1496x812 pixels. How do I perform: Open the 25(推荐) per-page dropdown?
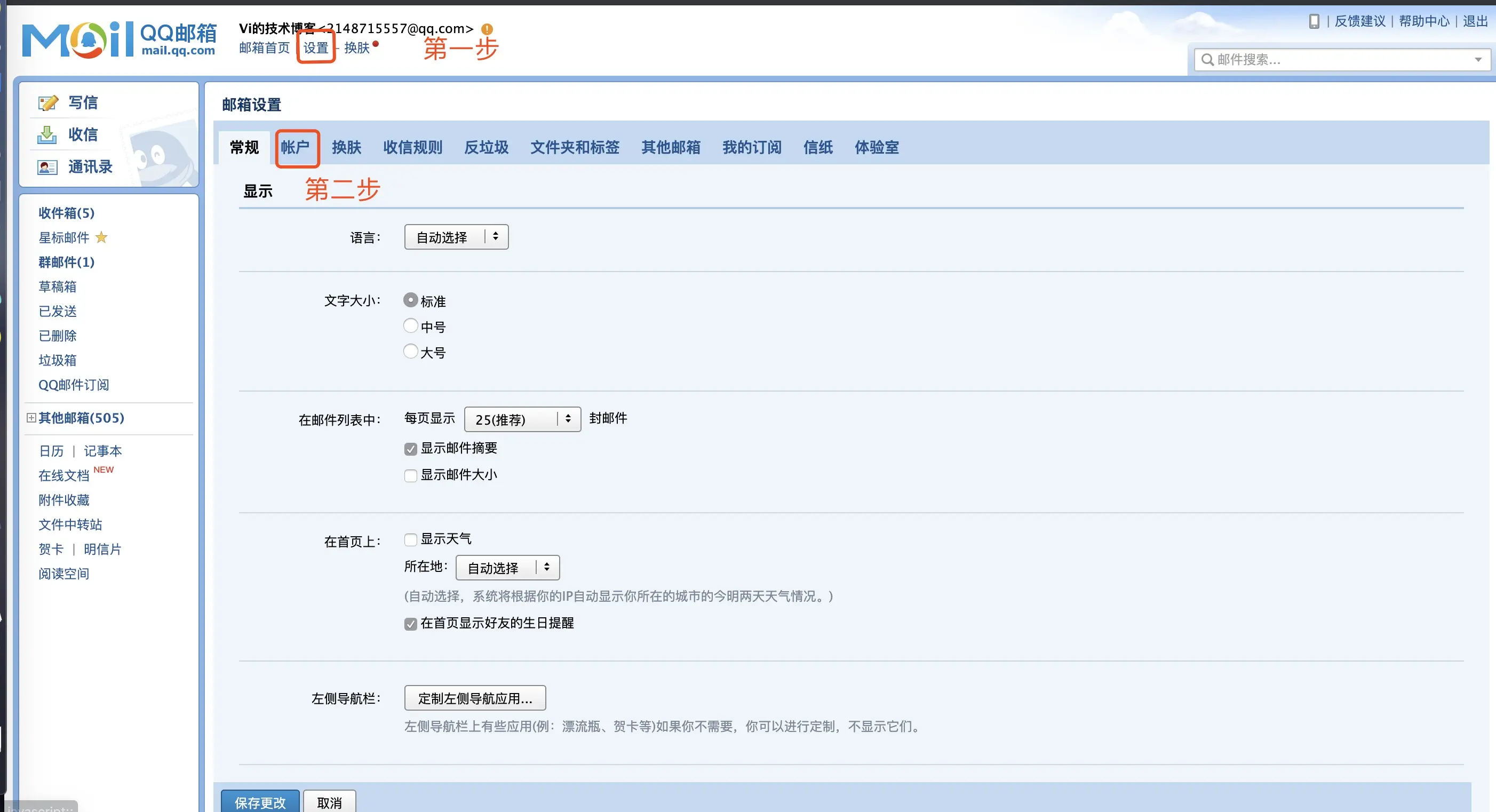pyautogui.click(x=522, y=419)
